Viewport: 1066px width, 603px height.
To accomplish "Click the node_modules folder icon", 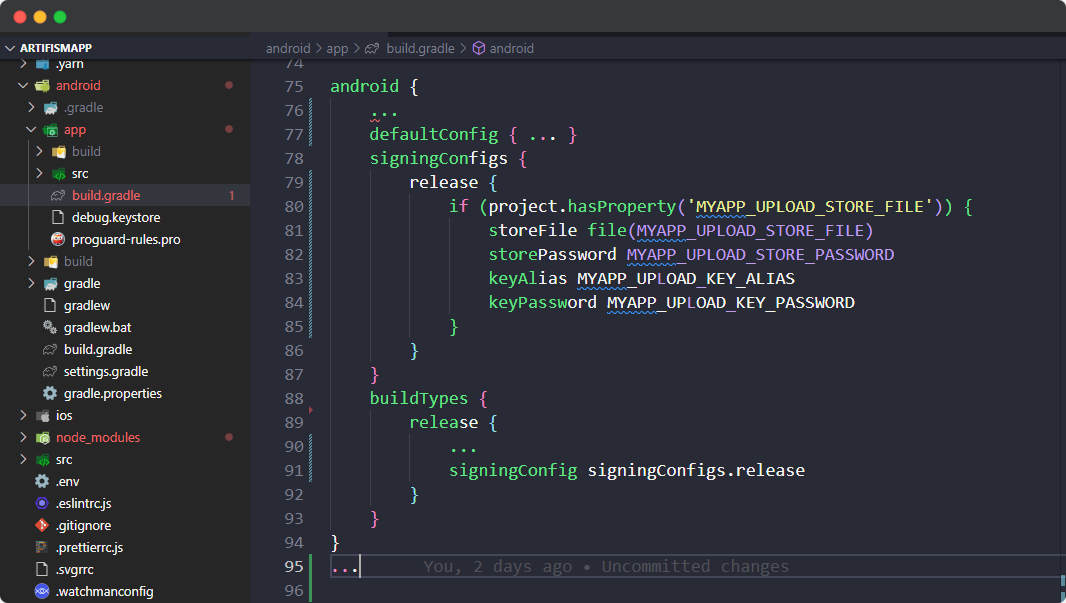I will pyautogui.click(x=42, y=437).
